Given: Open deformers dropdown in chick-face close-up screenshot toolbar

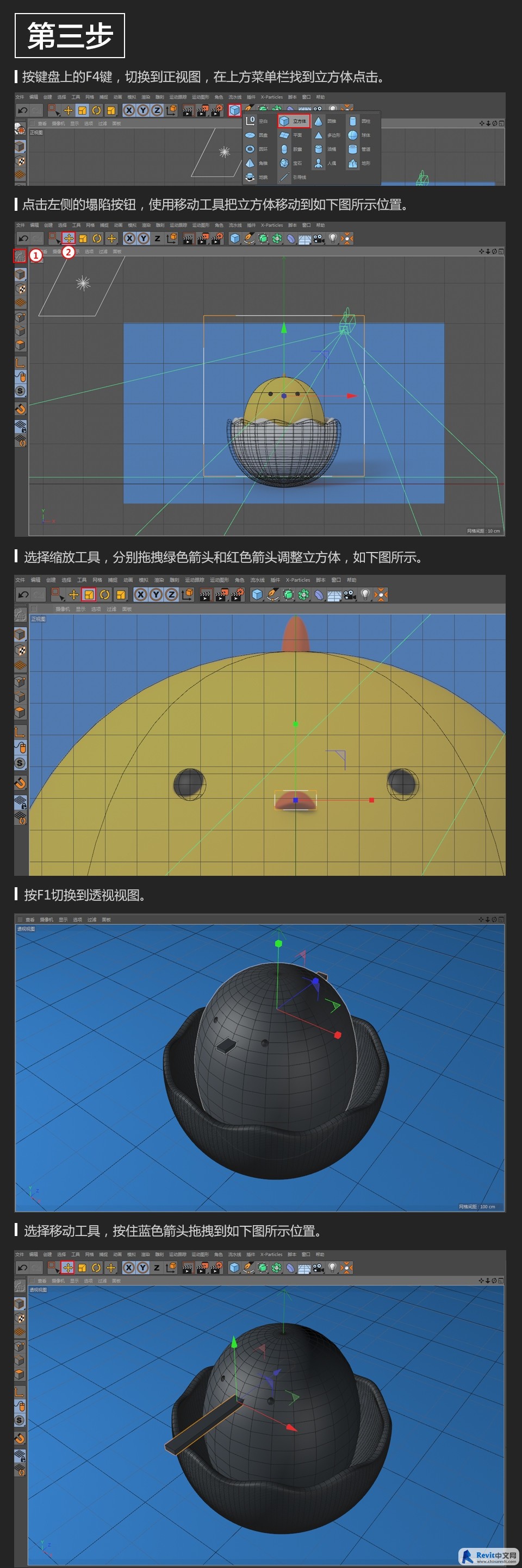Looking at the screenshot, I should pyautogui.click(x=319, y=595).
